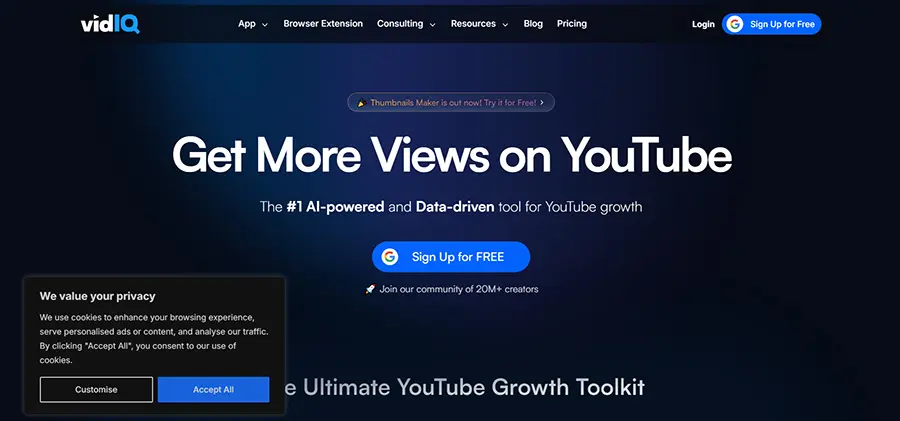The height and width of the screenshot is (421, 900).
Task: Click the large Sign Up for FREE button
Action: pos(451,257)
